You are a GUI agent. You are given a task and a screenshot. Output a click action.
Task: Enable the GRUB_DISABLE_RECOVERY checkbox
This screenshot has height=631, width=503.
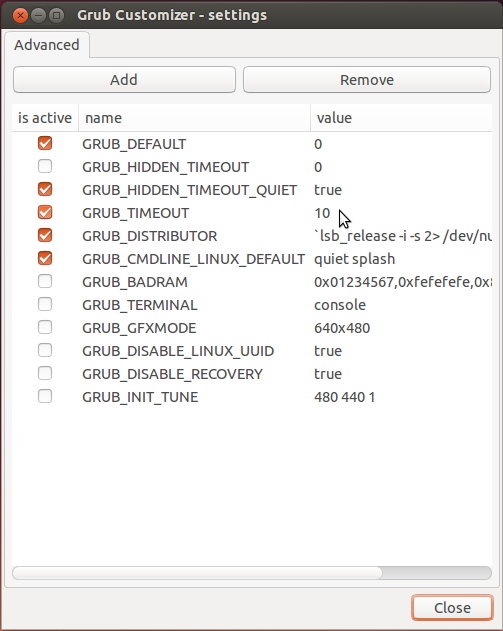click(45, 373)
